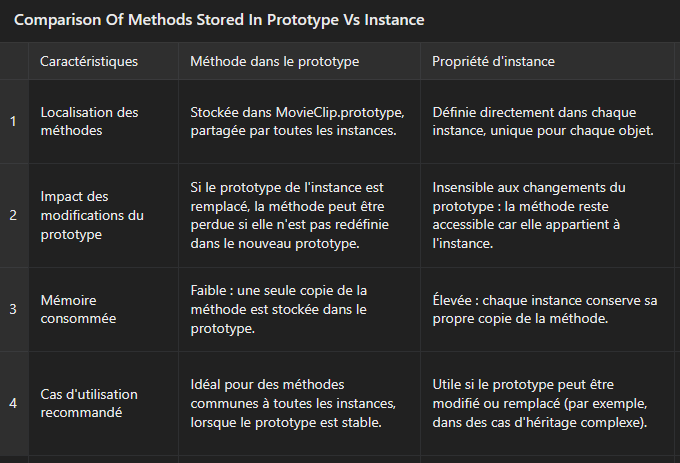Viewport: 680px width, 463px height.
Task: Click the Localisation des méthodes cell
Action: [103, 121]
